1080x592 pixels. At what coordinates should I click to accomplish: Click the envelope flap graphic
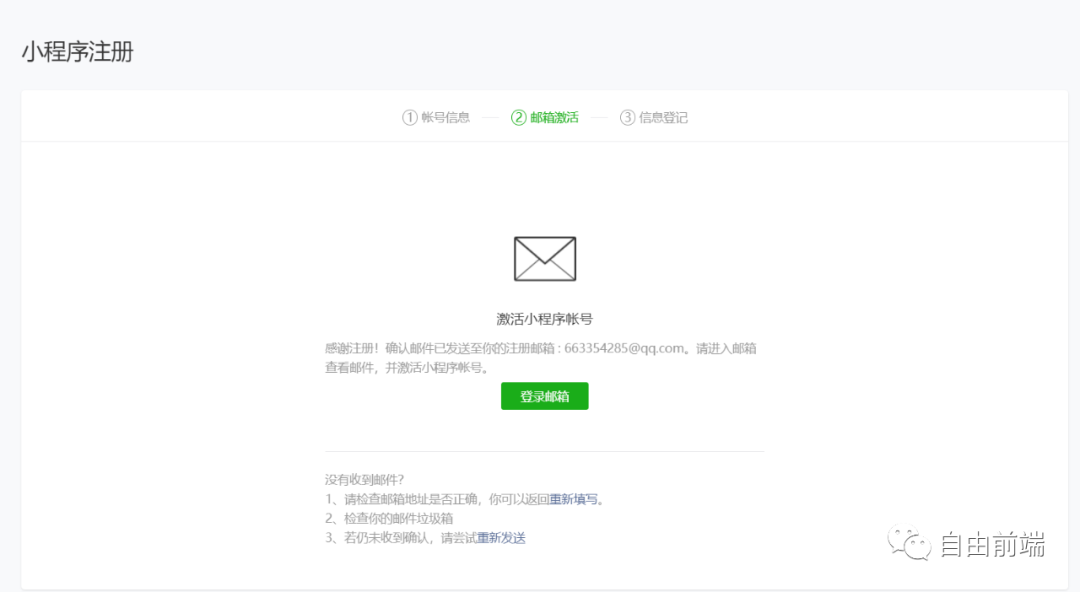click(544, 248)
